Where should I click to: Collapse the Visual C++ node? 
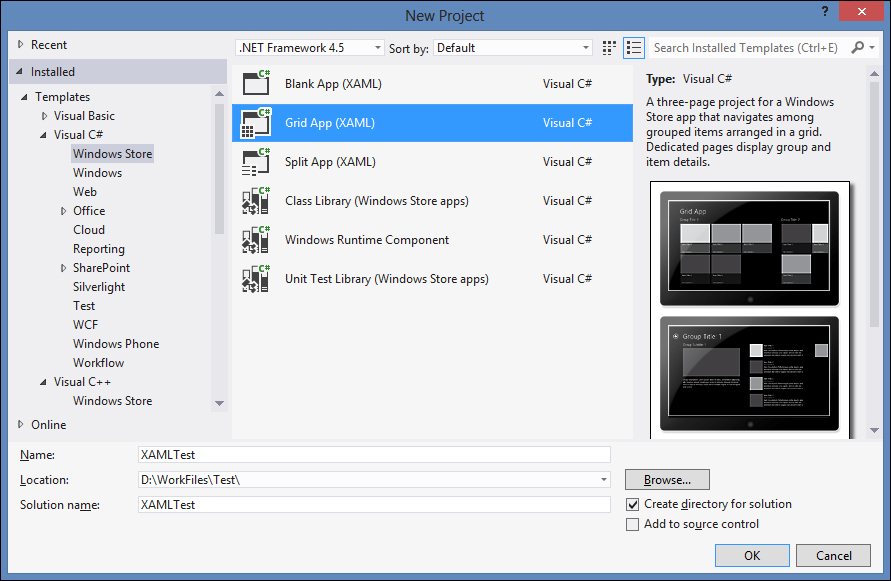click(43, 383)
